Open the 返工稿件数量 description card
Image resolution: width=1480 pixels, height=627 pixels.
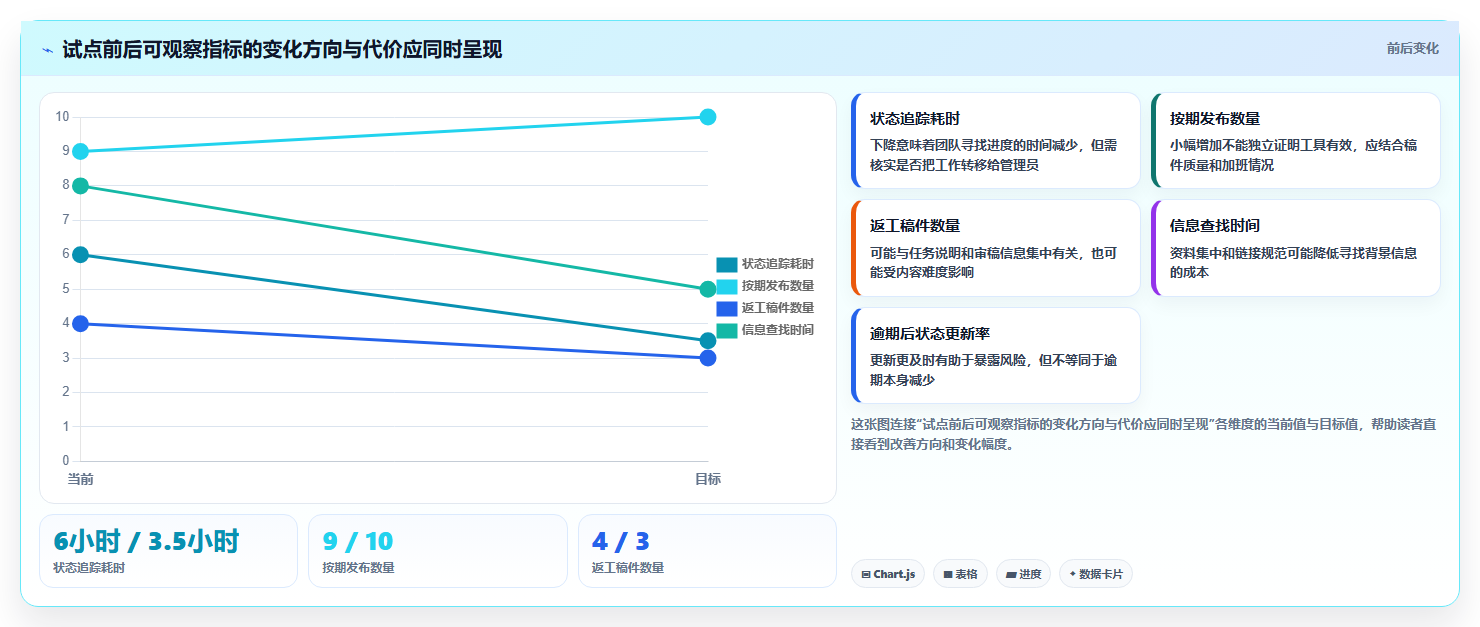[x=995, y=248]
